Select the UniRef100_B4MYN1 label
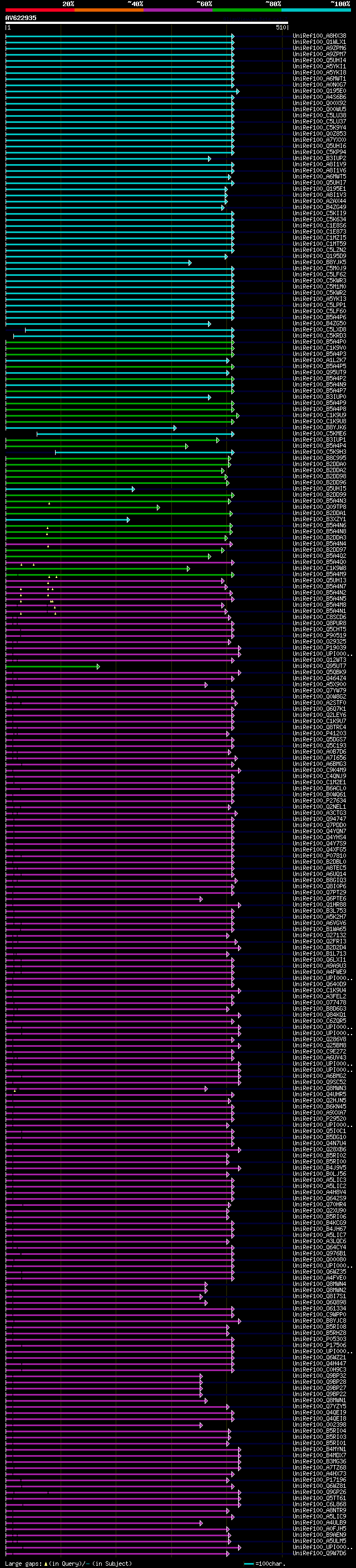This screenshot has height=1568, width=356. 319,1450
